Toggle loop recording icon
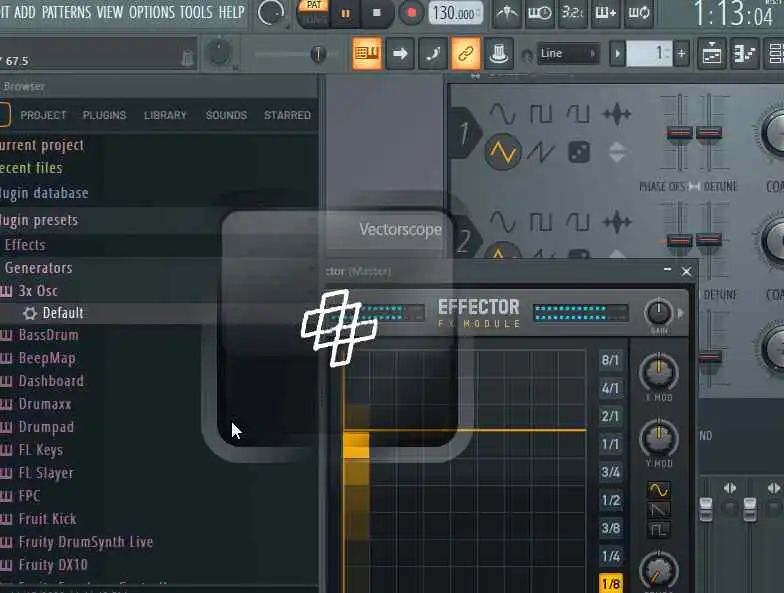Viewport: 784px width, 593px height. pyautogui.click(x=638, y=13)
